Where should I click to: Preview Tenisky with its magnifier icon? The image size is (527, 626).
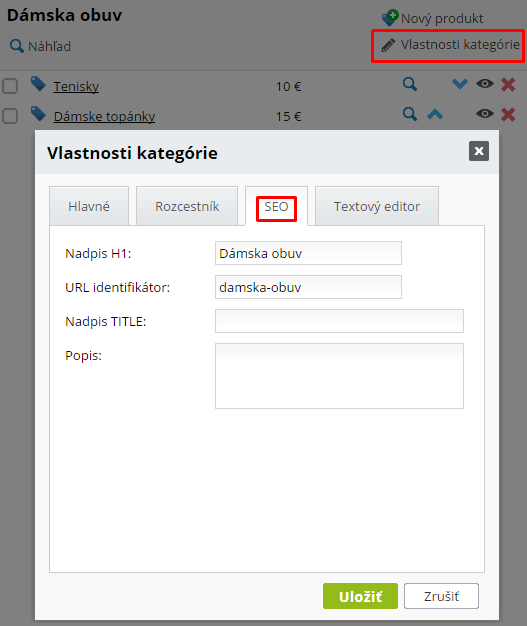410,84
